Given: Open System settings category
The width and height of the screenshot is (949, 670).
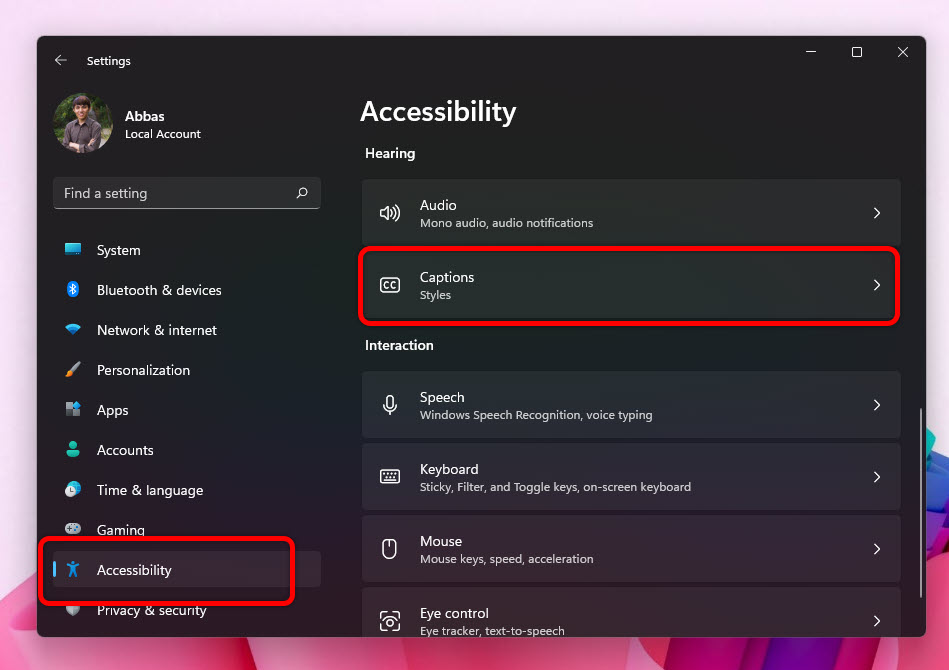Looking at the screenshot, I should pyautogui.click(x=186, y=250).
